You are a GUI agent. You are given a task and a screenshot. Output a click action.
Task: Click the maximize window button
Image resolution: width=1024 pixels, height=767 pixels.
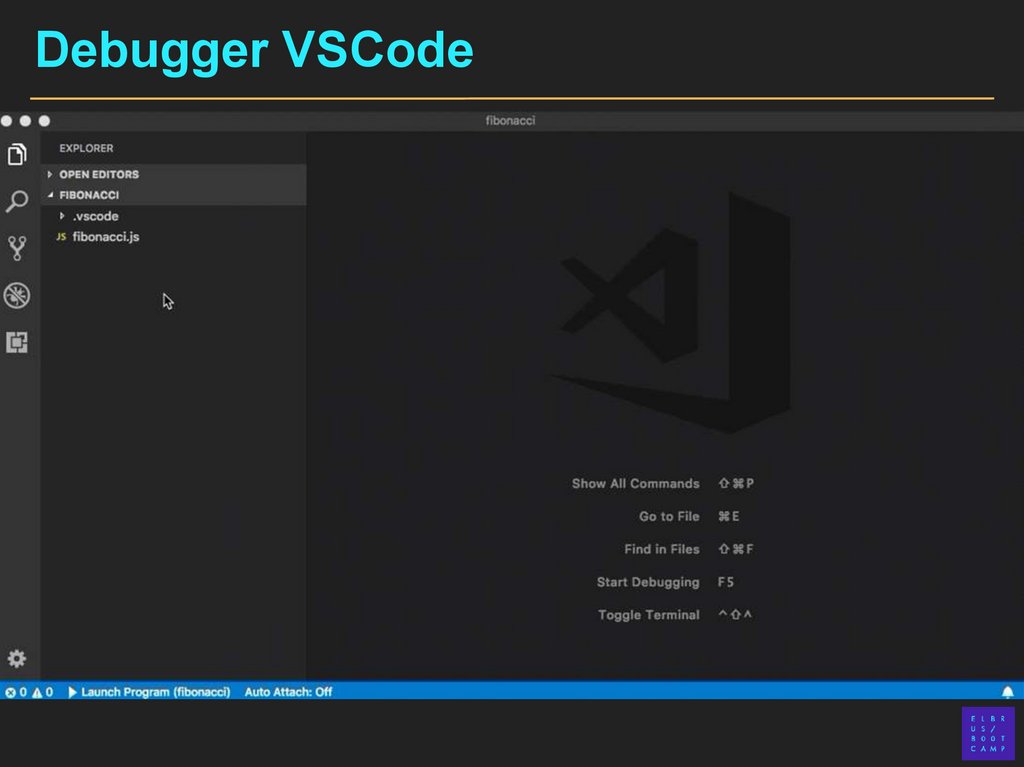(x=44, y=121)
